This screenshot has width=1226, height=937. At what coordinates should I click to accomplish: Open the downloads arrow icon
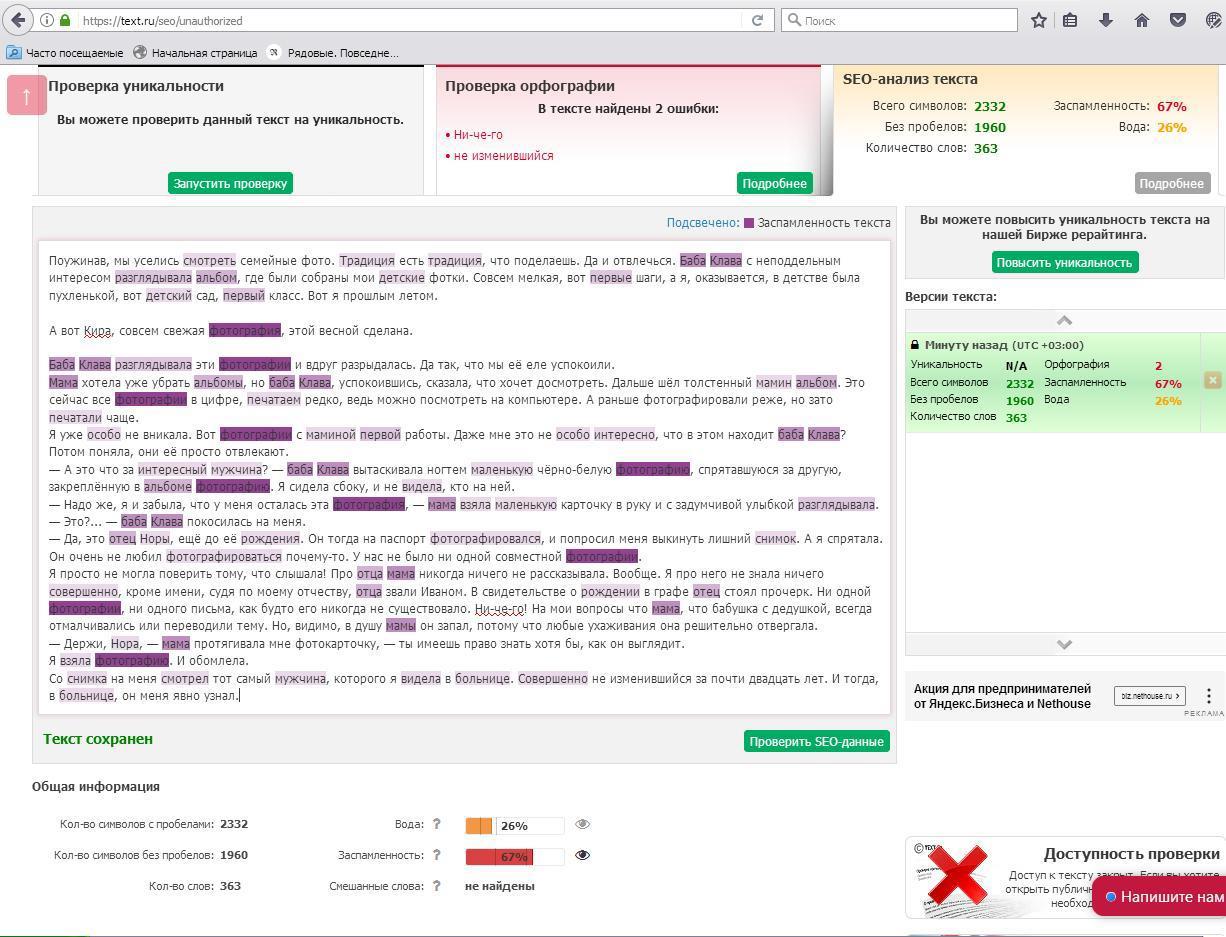coord(1106,20)
